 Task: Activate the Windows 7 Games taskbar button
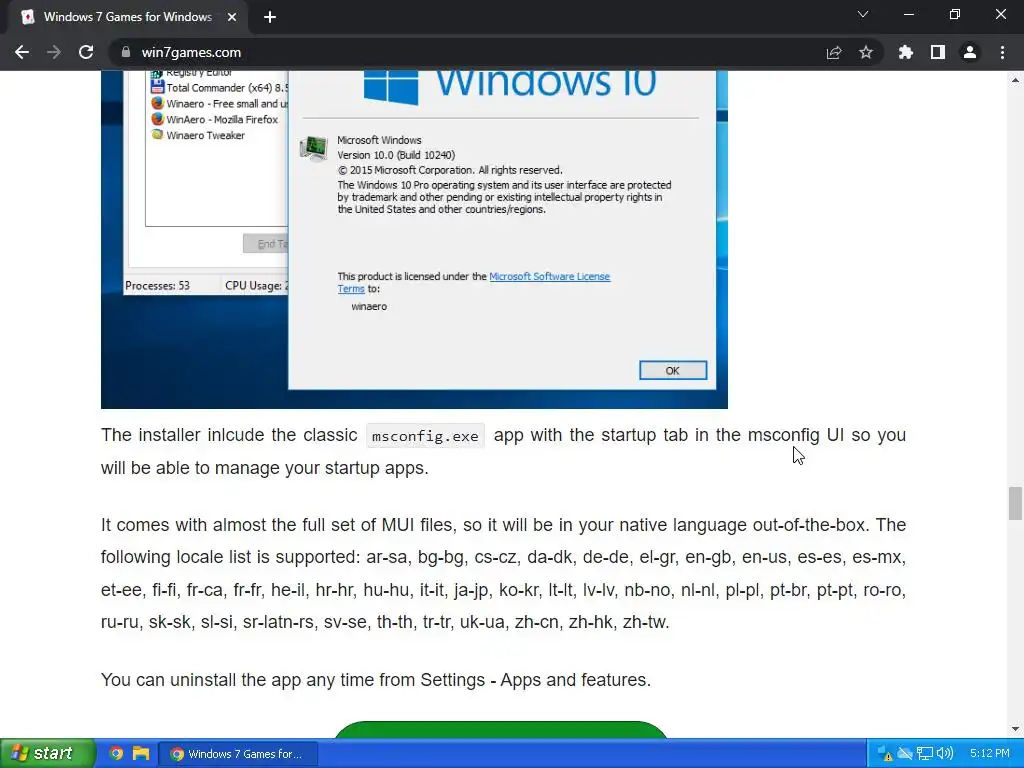[x=238, y=754]
